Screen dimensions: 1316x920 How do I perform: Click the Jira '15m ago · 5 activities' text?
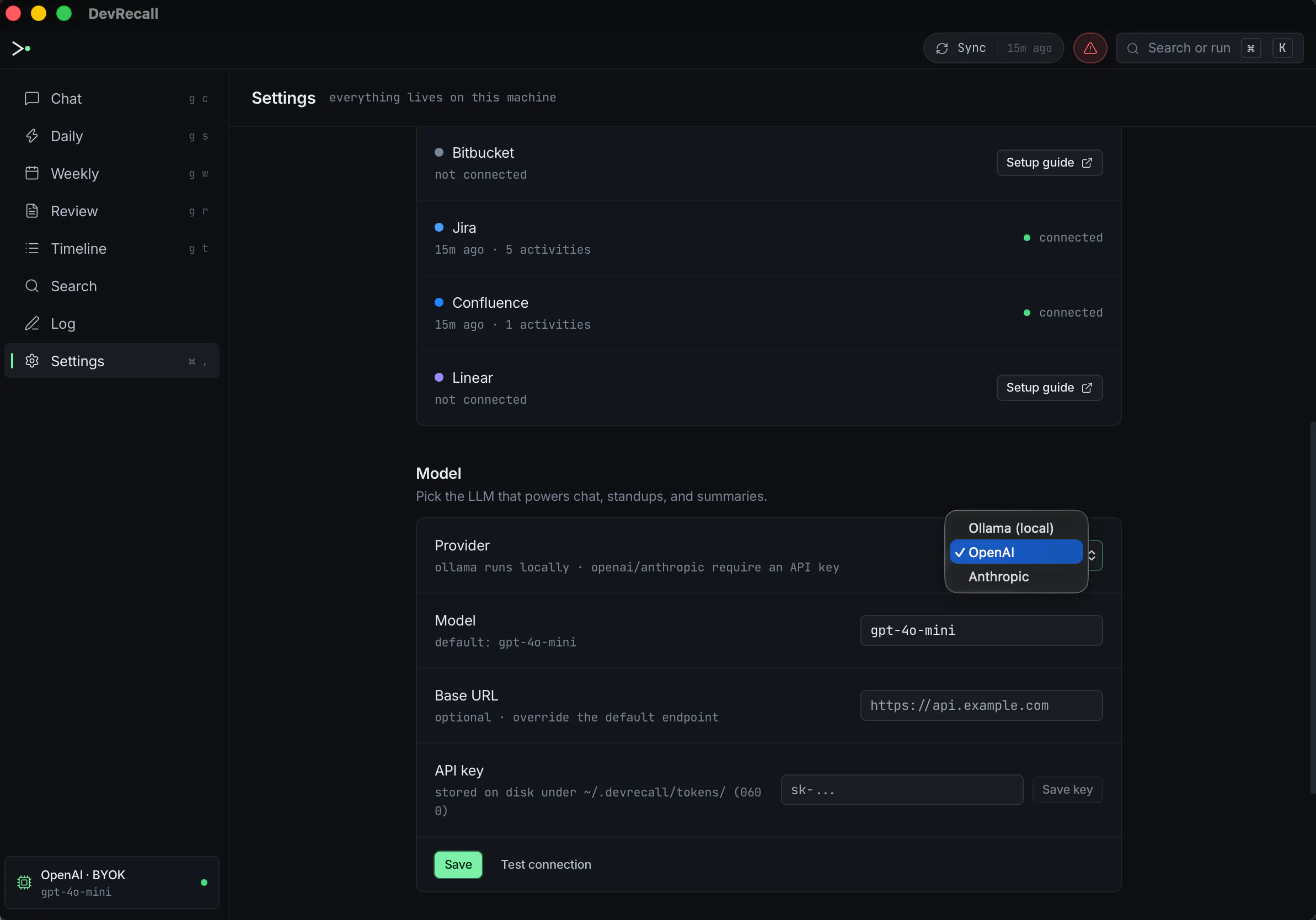tap(512, 249)
